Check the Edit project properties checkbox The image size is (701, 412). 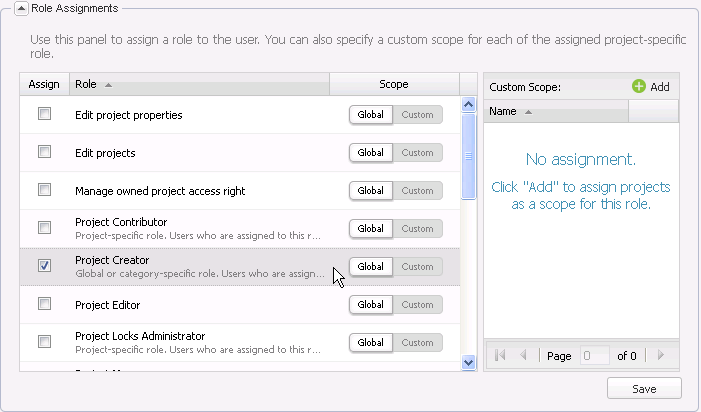pyautogui.click(x=44, y=114)
